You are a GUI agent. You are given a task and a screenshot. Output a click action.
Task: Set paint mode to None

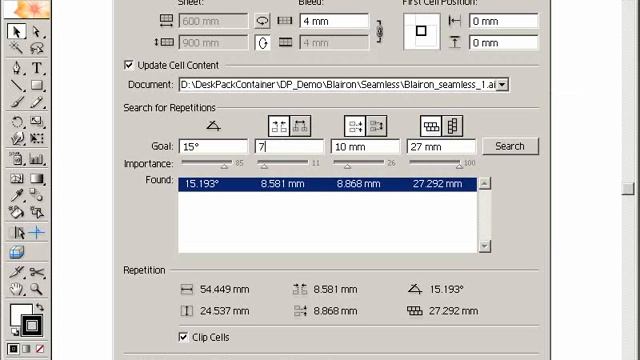pos(40,349)
